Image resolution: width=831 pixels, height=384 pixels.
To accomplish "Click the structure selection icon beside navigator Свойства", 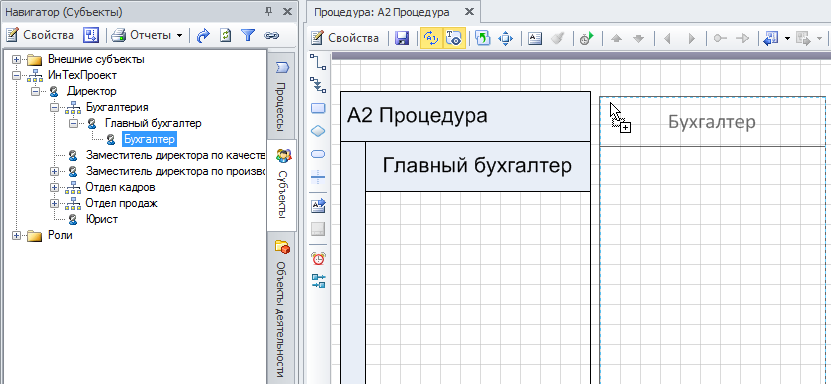I will coord(91,35).
